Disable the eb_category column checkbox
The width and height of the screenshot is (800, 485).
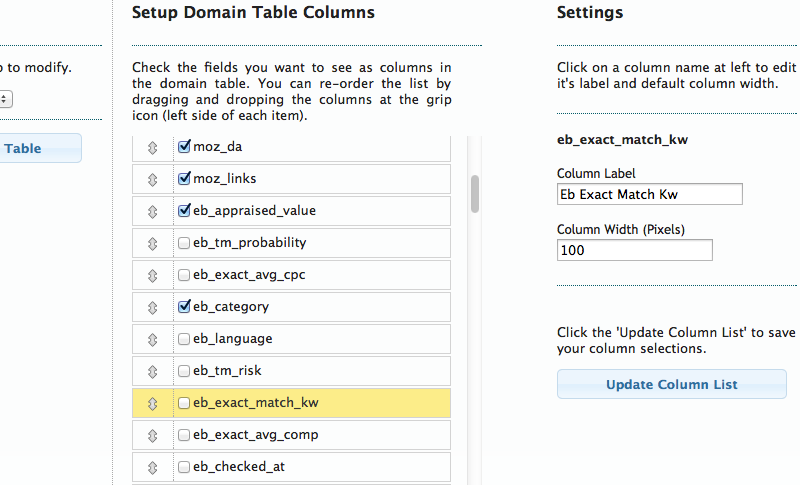(184, 306)
